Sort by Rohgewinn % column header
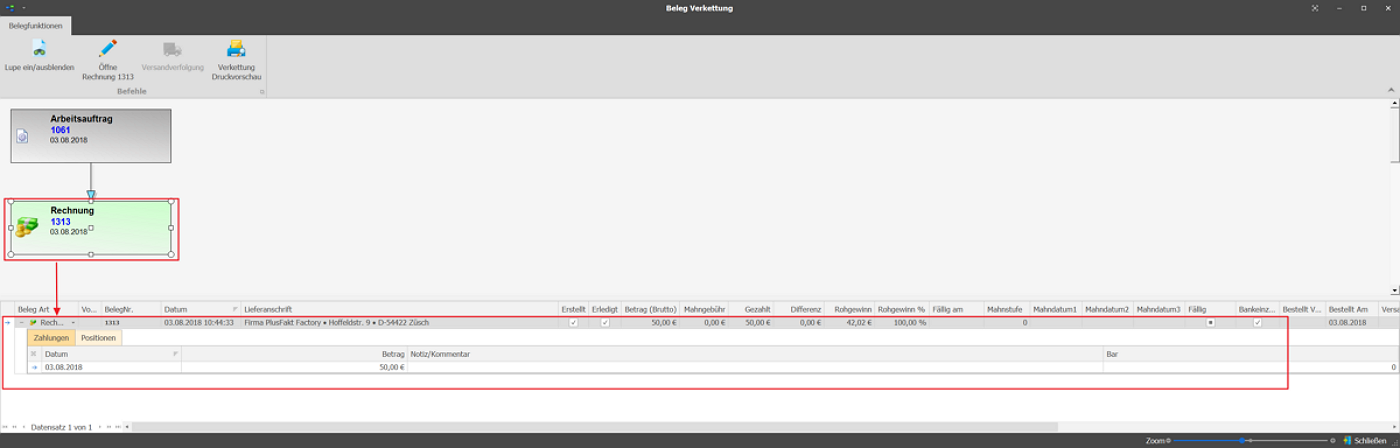Viewport: 1400px width, 448px height. 902,310
